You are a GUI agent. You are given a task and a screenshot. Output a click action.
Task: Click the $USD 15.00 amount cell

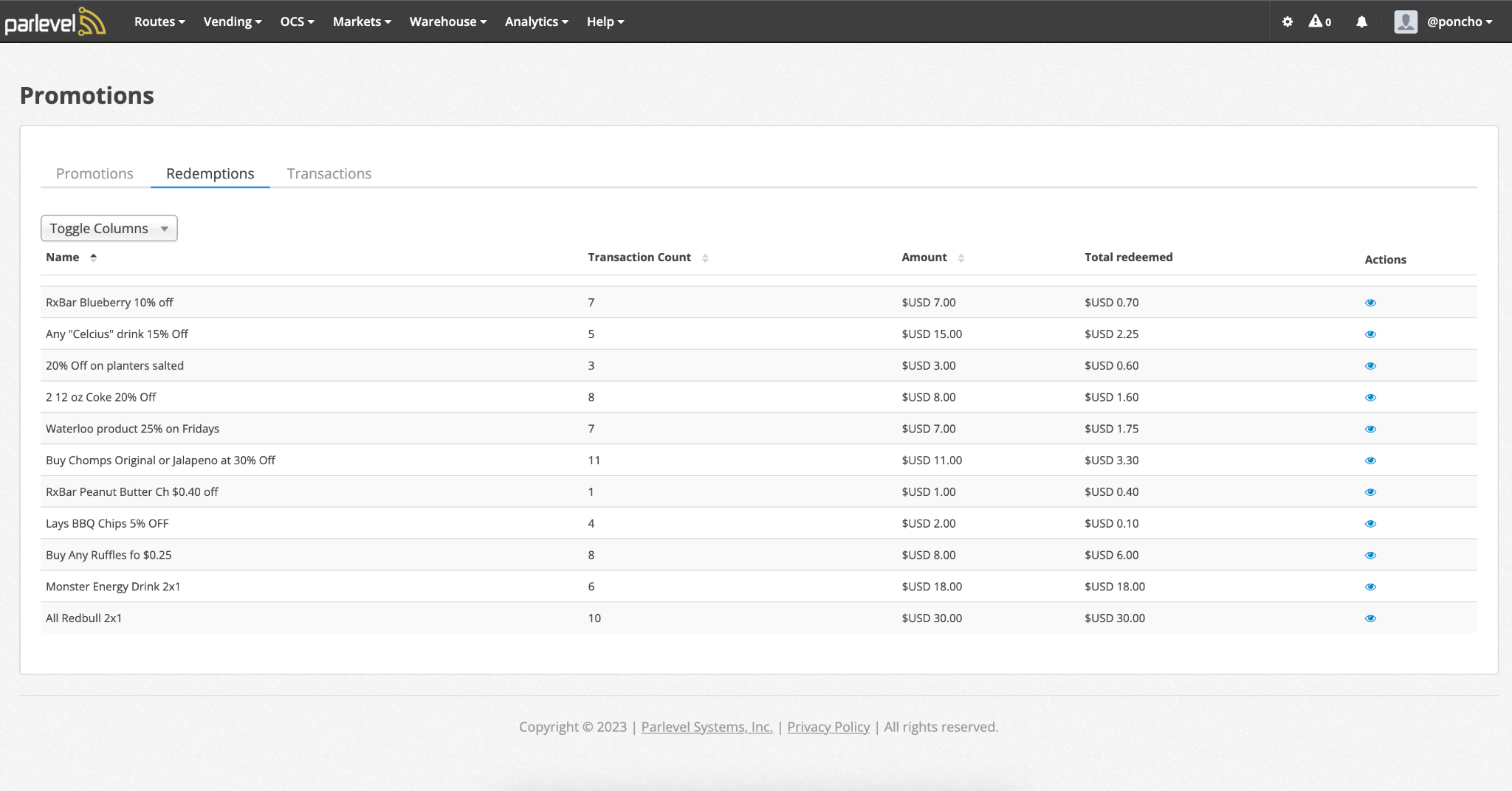click(932, 334)
